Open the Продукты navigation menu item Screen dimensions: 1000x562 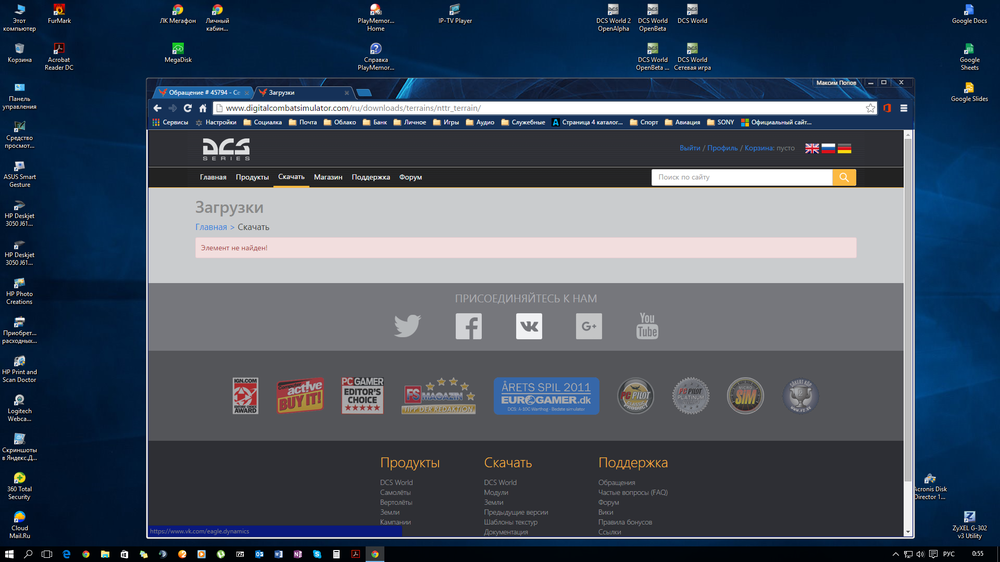point(252,177)
